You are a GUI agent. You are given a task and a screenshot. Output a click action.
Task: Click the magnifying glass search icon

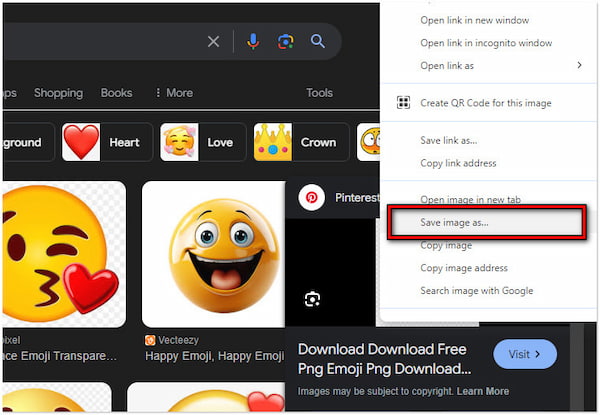point(318,41)
